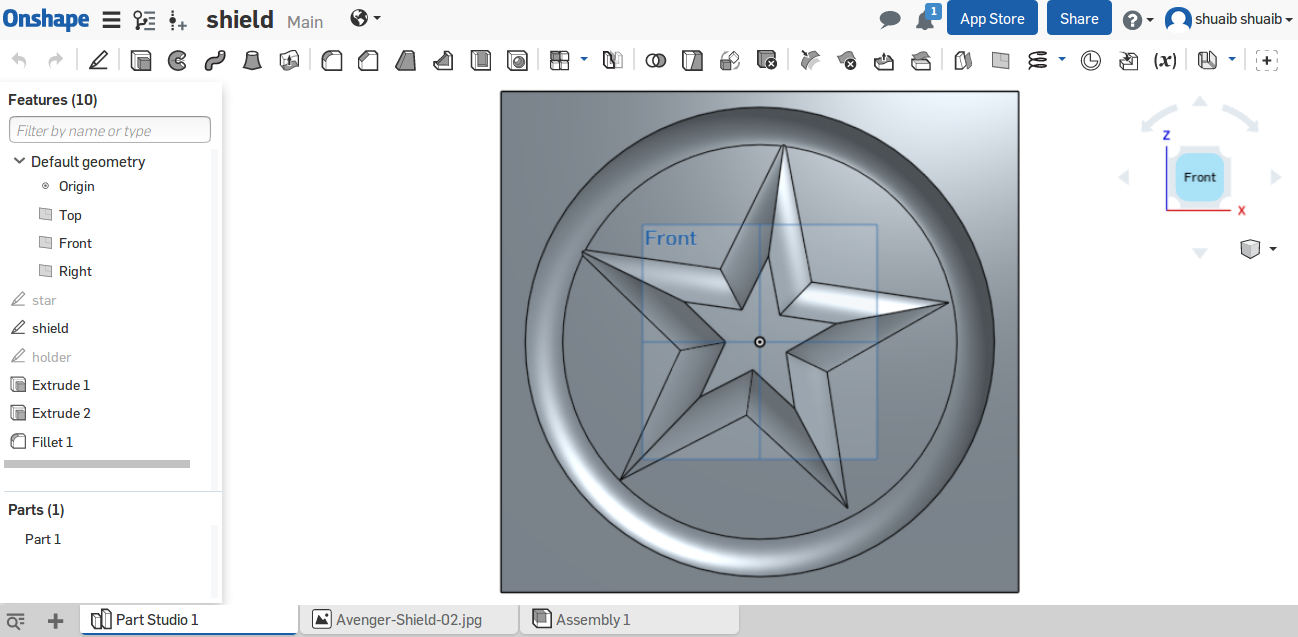Click the App Store button
1298x637 pixels.
(x=992, y=19)
